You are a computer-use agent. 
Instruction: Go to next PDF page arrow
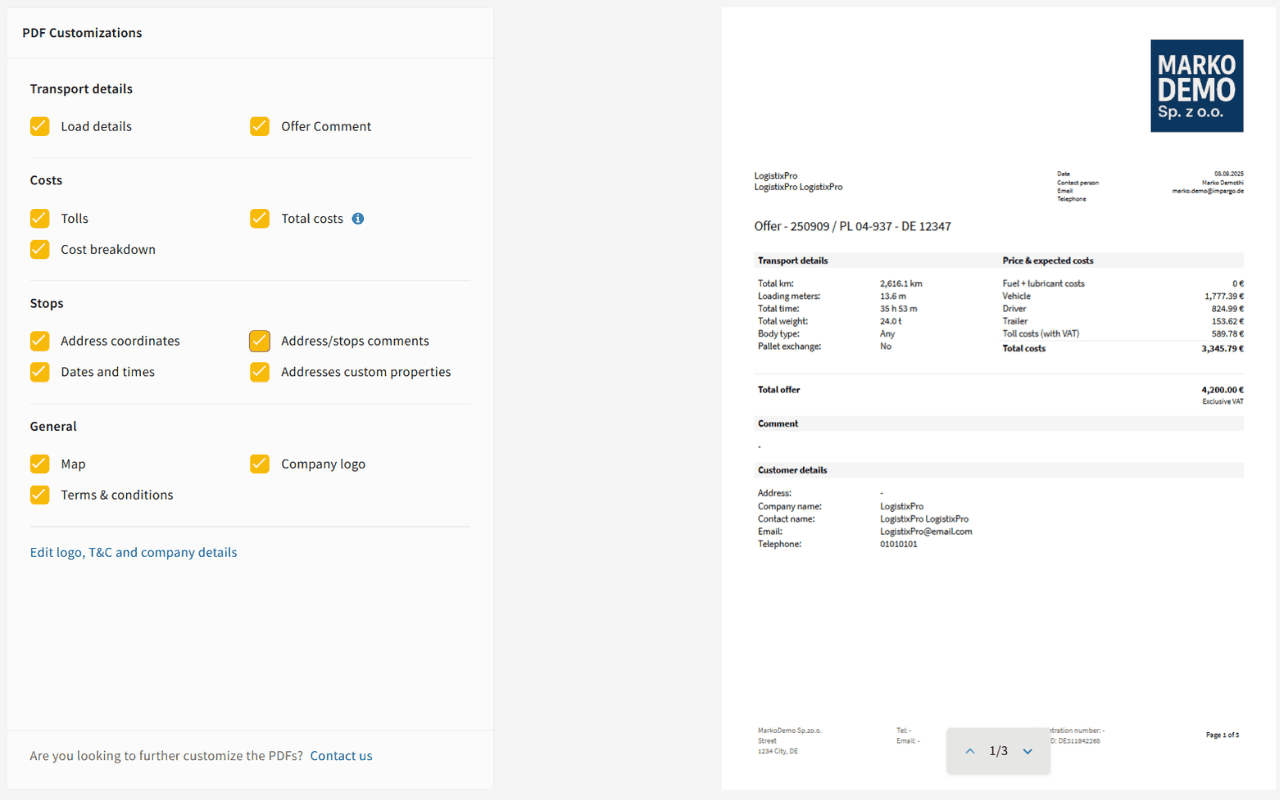coord(1027,751)
